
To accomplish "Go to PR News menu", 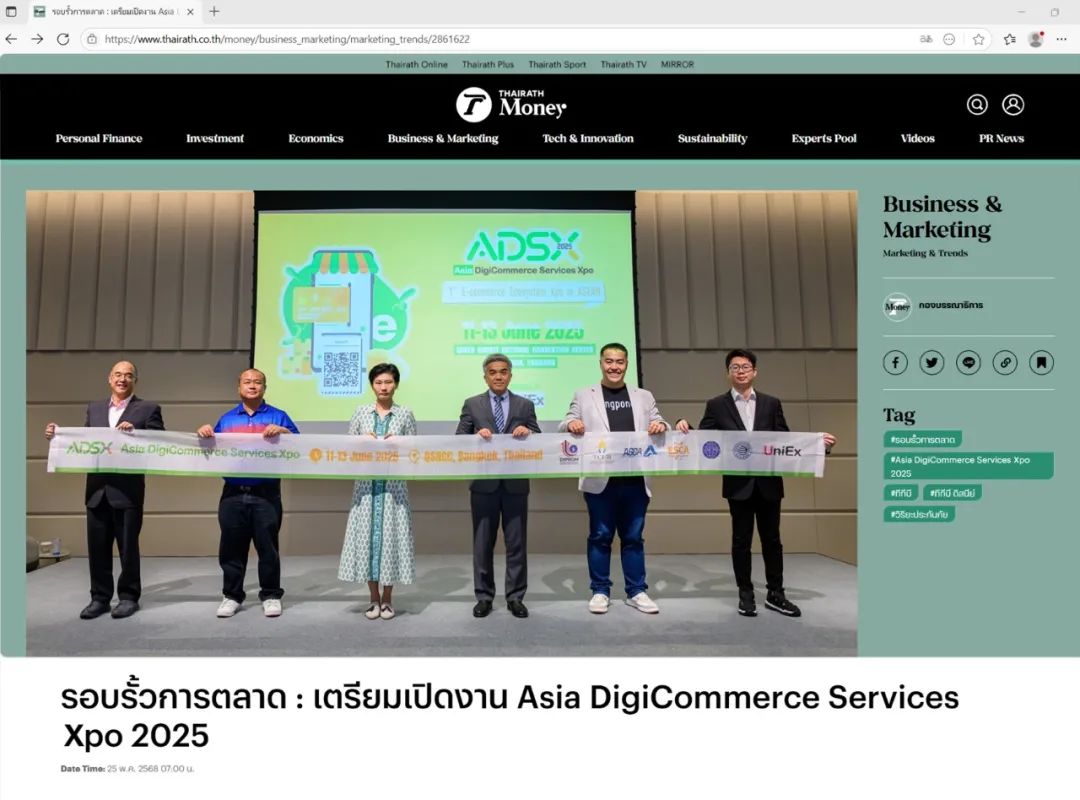I will click(1001, 139).
